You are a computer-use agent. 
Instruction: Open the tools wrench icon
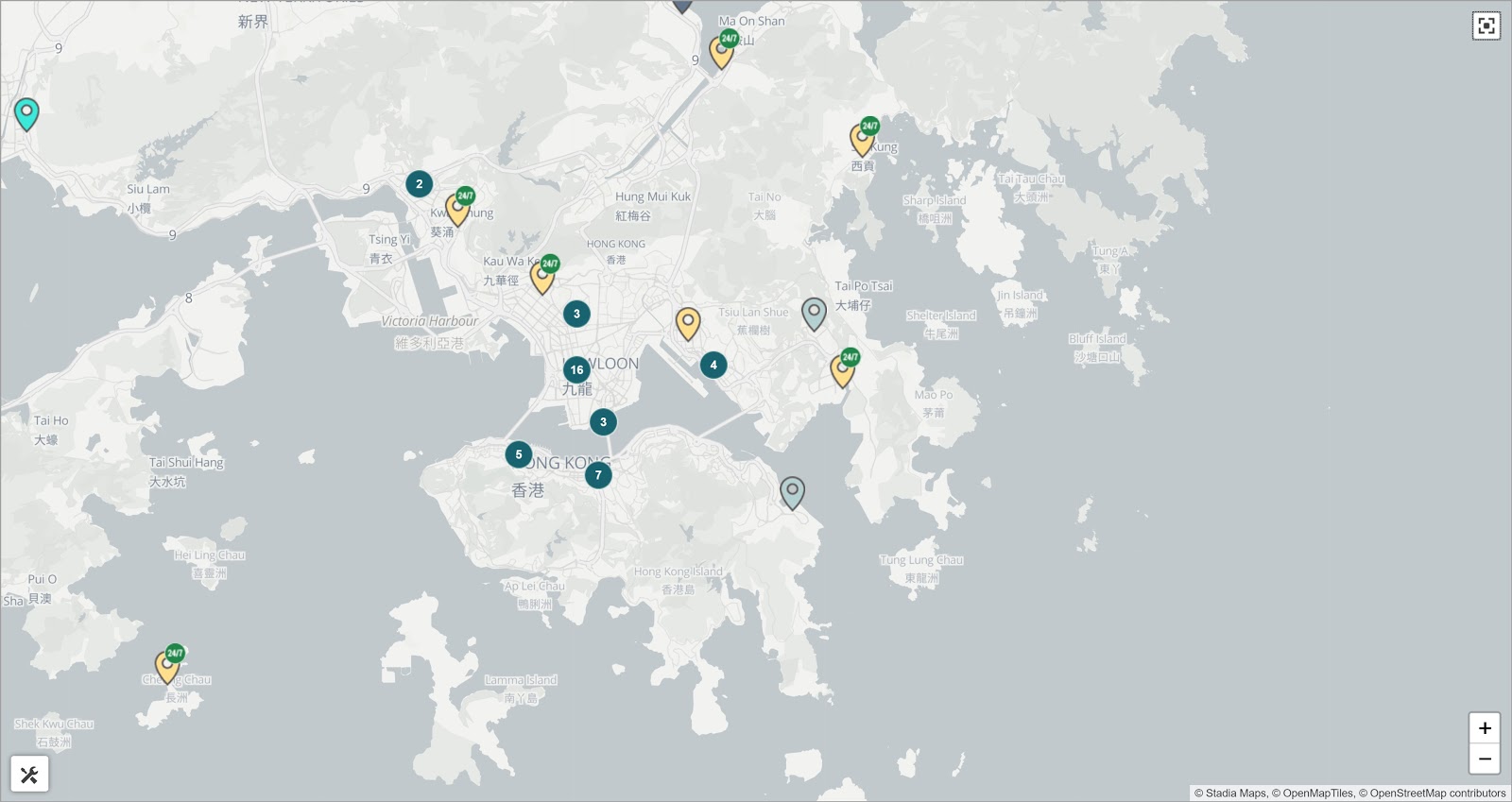(x=29, y=775)
